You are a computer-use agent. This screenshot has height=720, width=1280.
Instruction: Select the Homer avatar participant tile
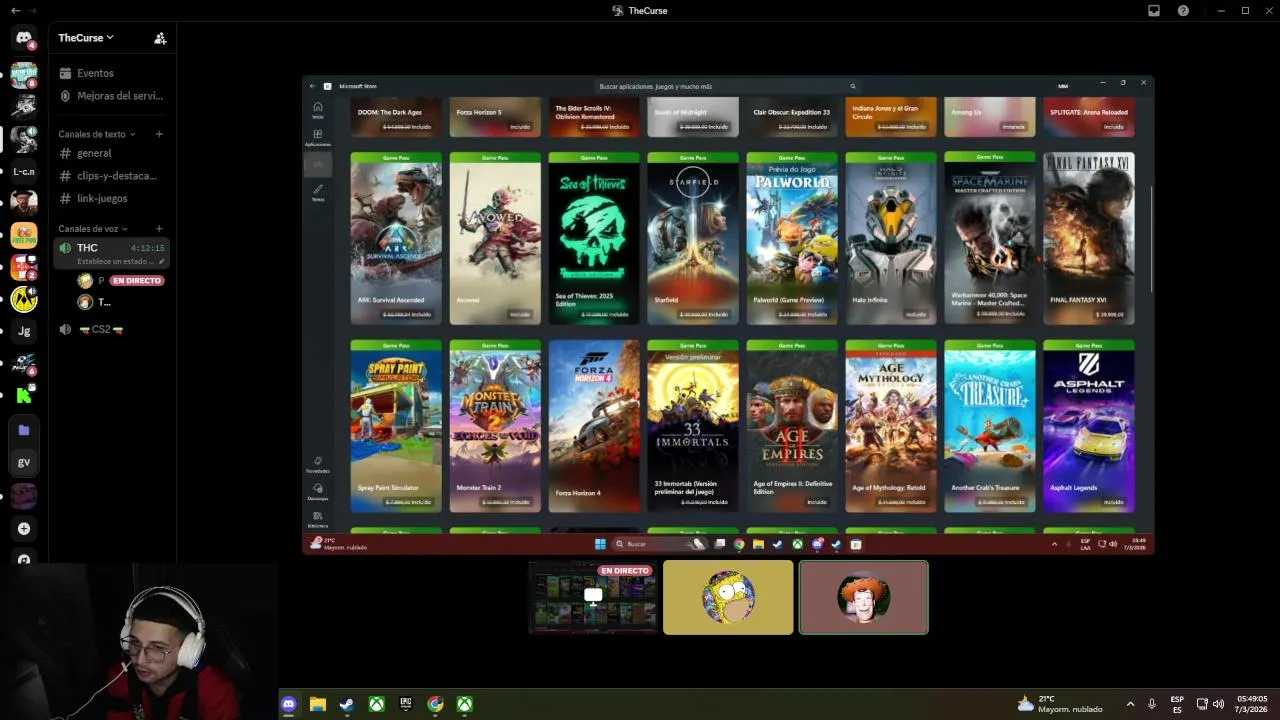[728, 597]
